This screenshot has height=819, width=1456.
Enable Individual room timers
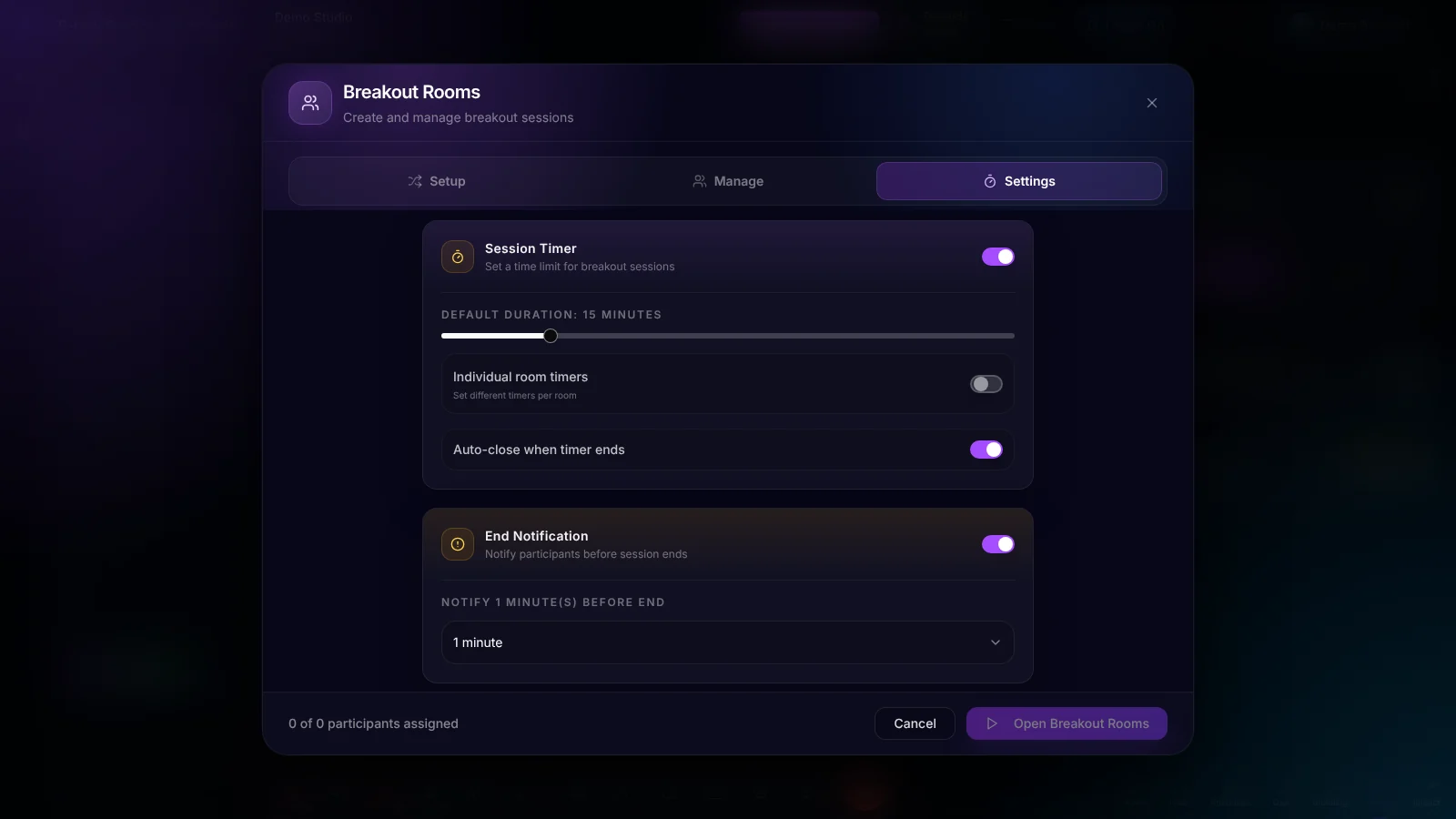(x=986, y=384)
